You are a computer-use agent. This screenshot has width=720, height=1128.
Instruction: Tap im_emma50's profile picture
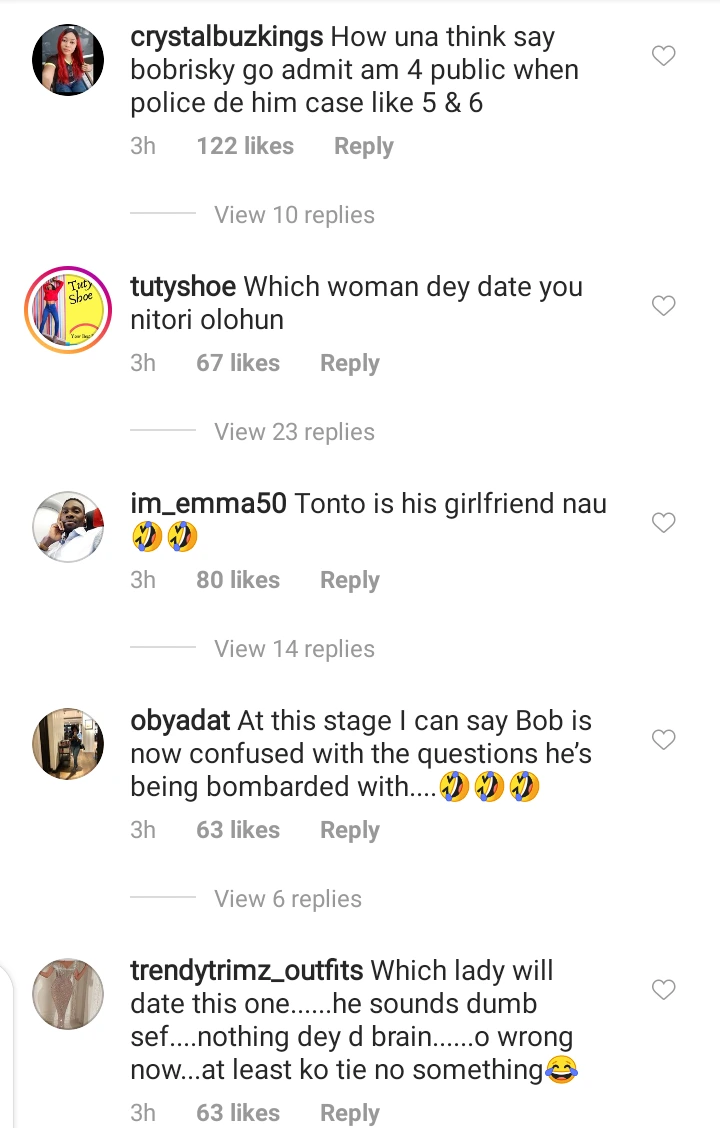click(x=68, y=527)
